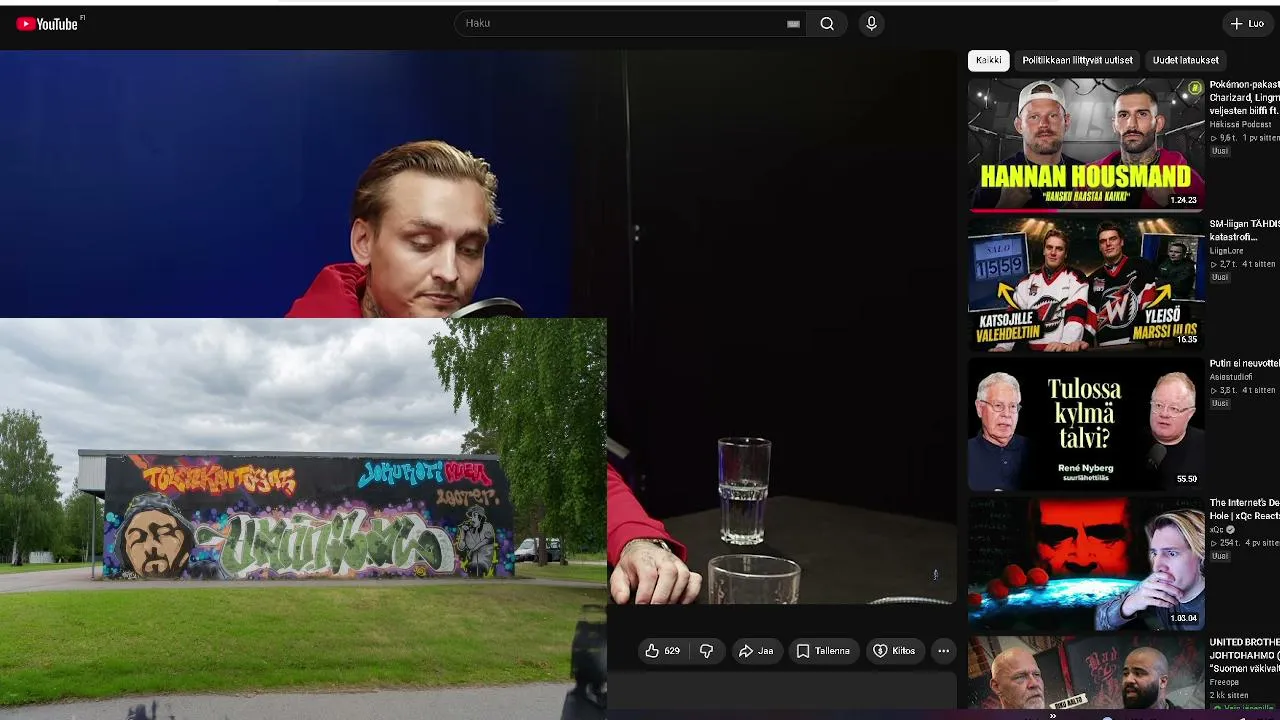Click the magnifying glass search button
The height and width of the screenshot is (720, 1280).
click(x=827, y=24)
